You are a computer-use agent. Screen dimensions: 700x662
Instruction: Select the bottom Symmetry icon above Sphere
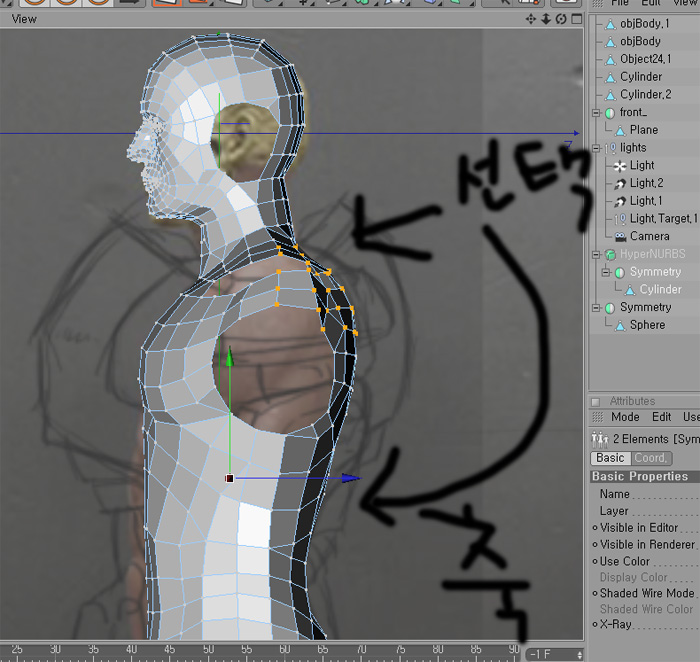(x=610, y=308)
